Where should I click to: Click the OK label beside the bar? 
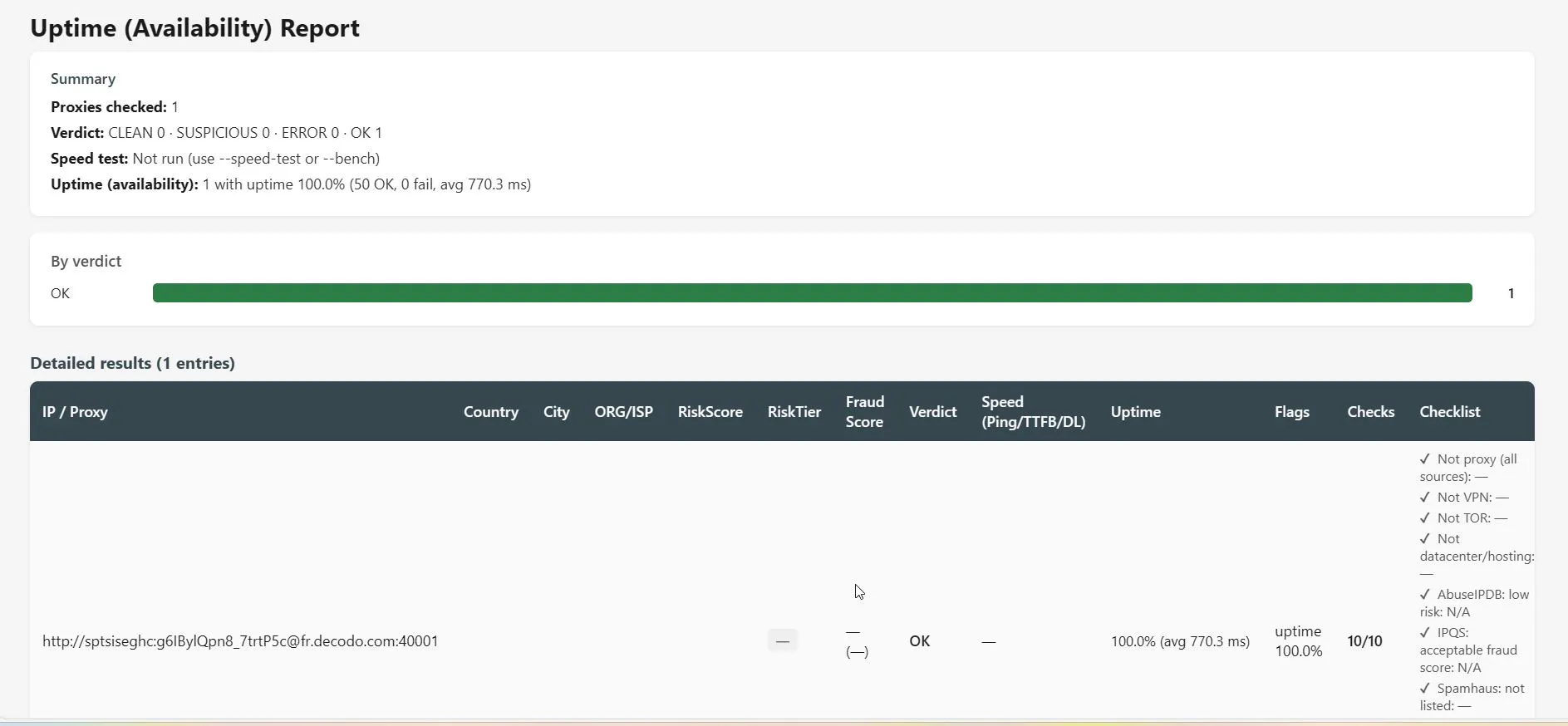coord(61,293)
